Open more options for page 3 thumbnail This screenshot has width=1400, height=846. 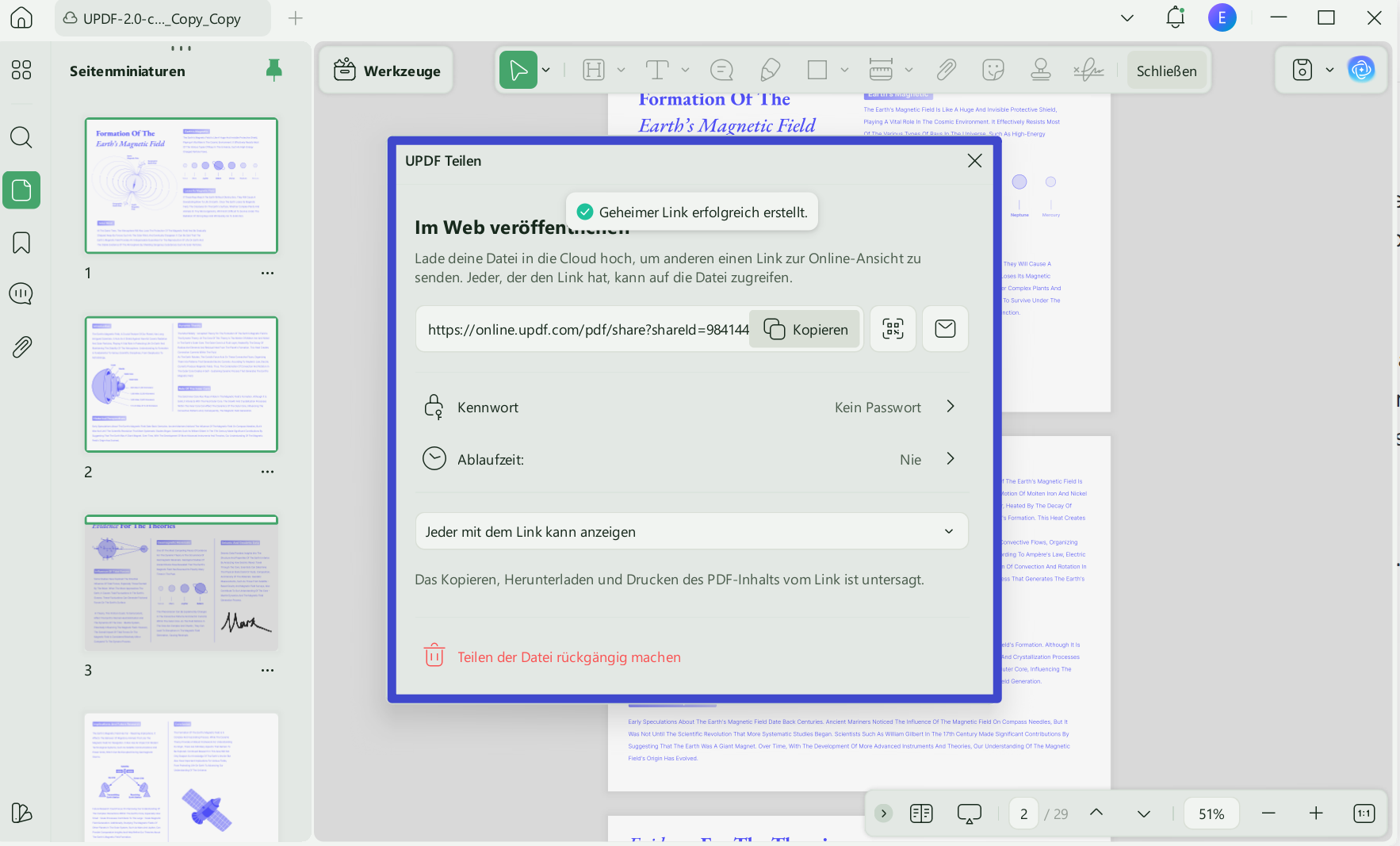coord(267,671)
